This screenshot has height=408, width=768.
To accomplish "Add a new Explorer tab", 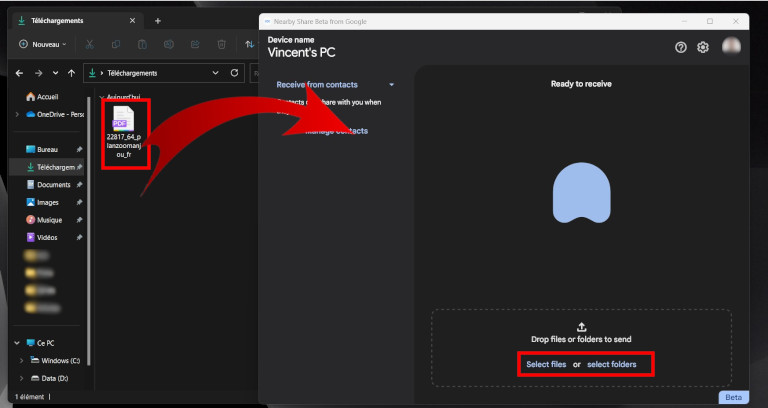I will pos(157,20).
